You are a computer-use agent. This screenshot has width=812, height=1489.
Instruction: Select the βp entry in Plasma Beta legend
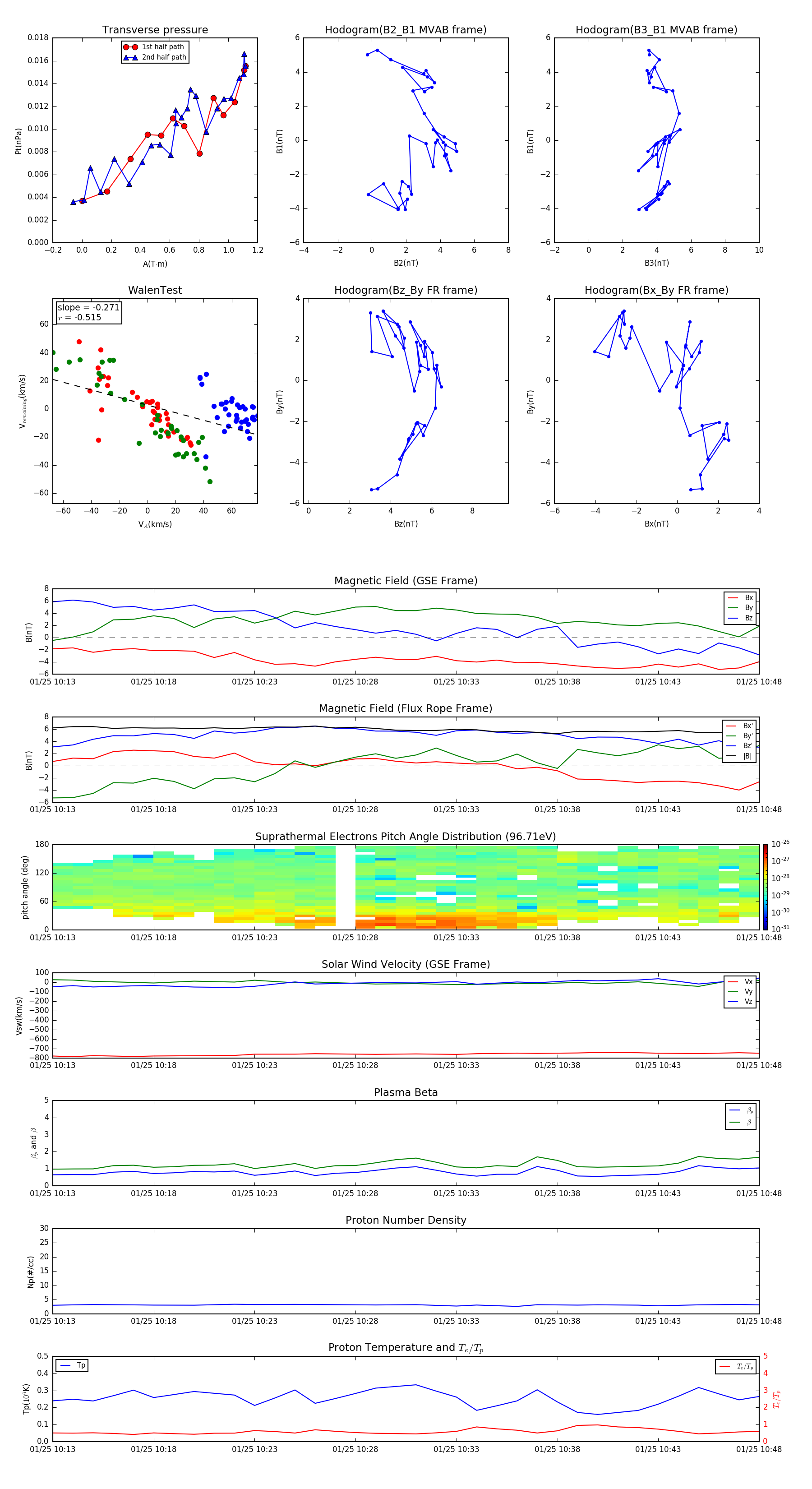[x=742, y=1110]
